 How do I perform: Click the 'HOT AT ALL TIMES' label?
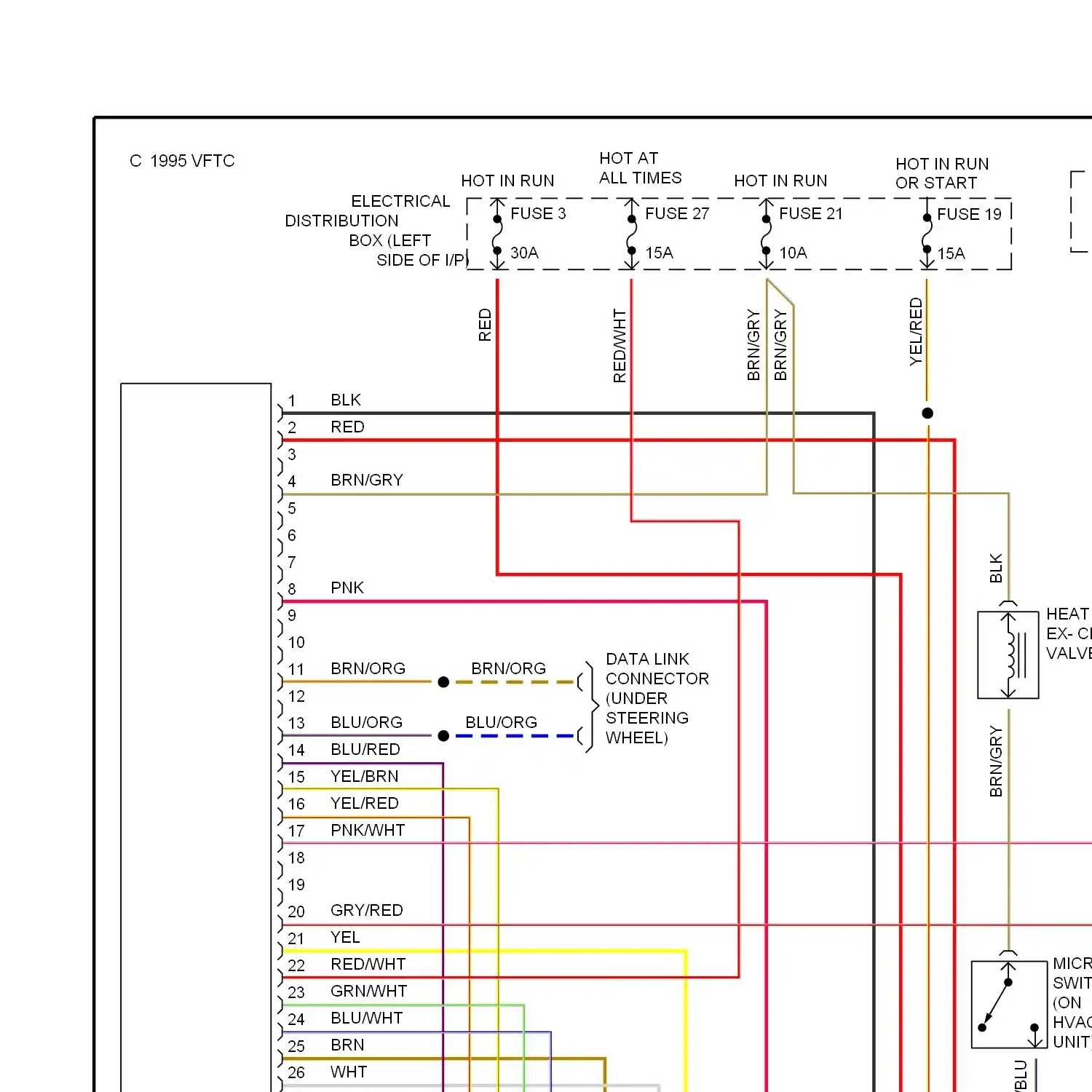tap(640, 168)
